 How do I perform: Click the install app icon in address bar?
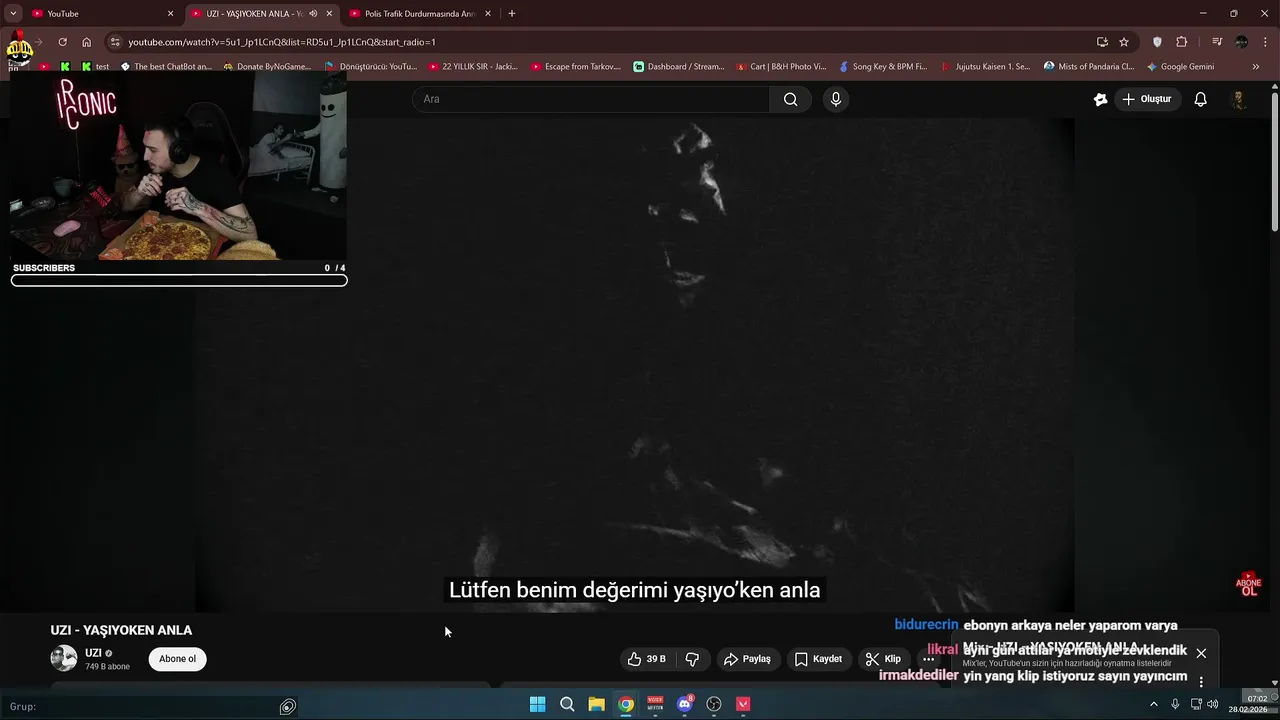pos(1102,42)
